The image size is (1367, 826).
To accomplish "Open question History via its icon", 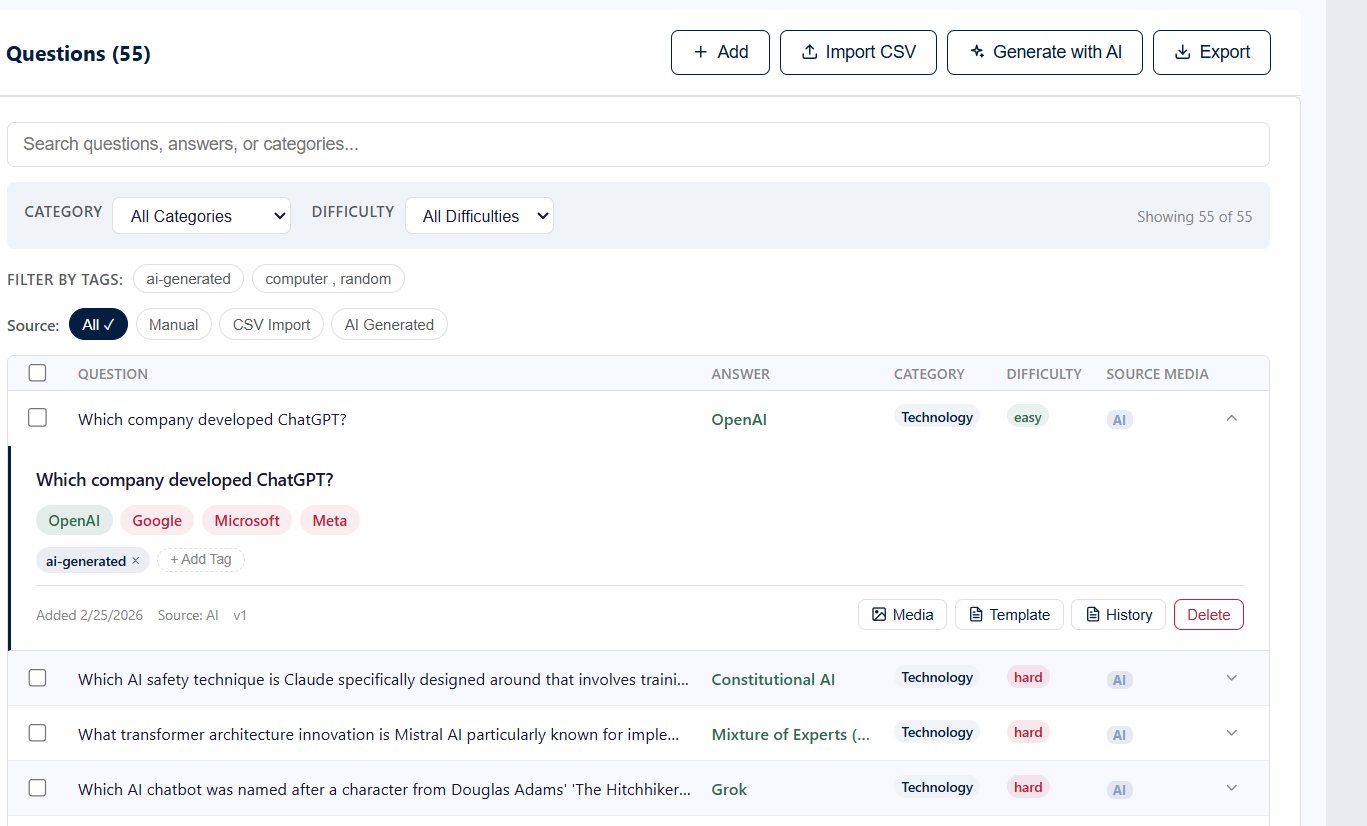I will (1094, 614).
